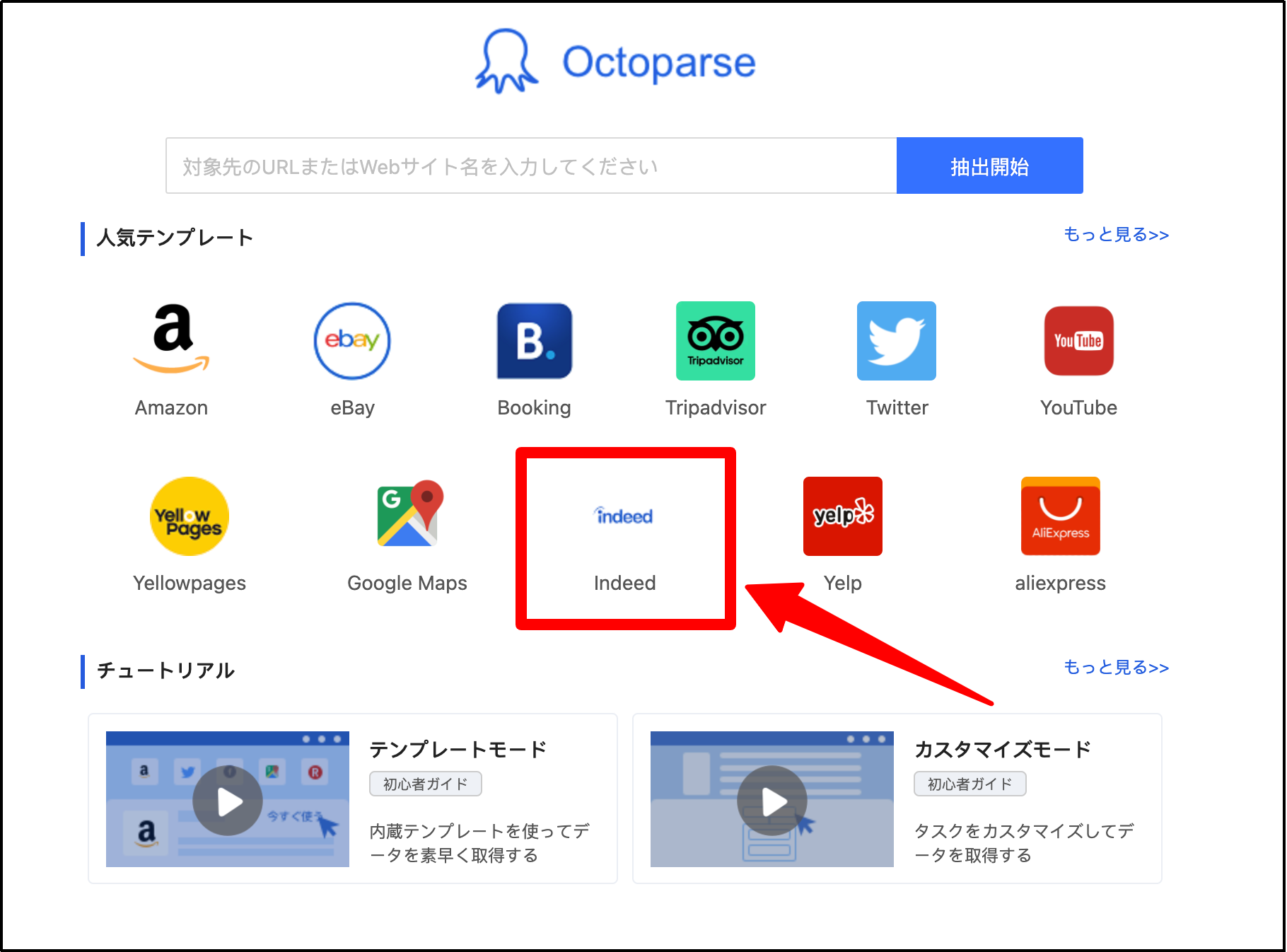Choose the Booking template icon
Screen dimensions: 1287x952
point(535,341)
